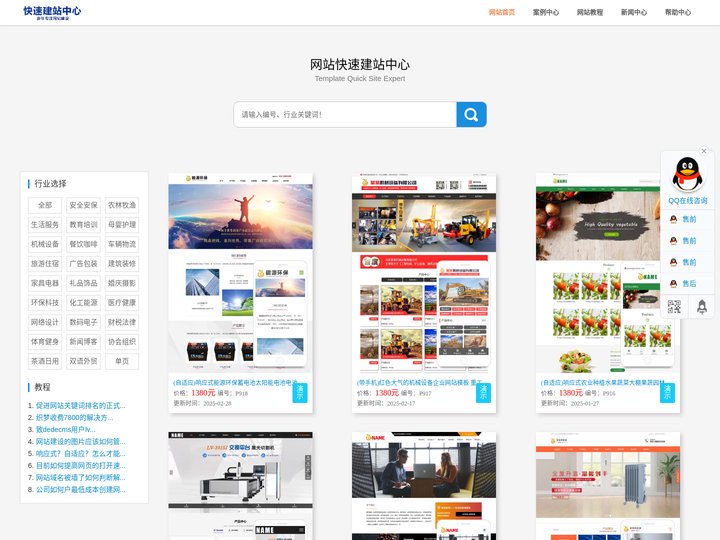Image resolution: width=720 pixels, height=540 pixels.
Task: Select the 全部 industry filter
Action: (x=45, y=205)
